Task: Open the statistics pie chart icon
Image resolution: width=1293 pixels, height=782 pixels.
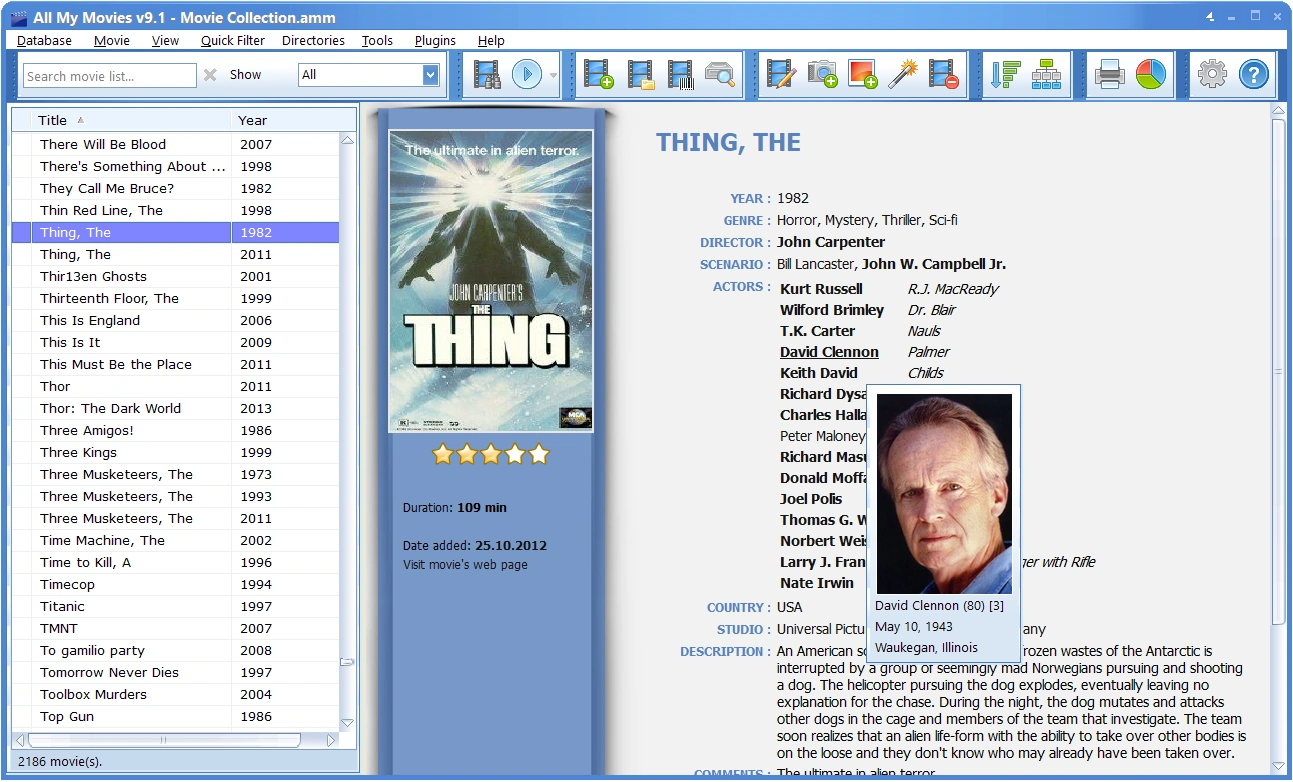Action: point(1151,75)
